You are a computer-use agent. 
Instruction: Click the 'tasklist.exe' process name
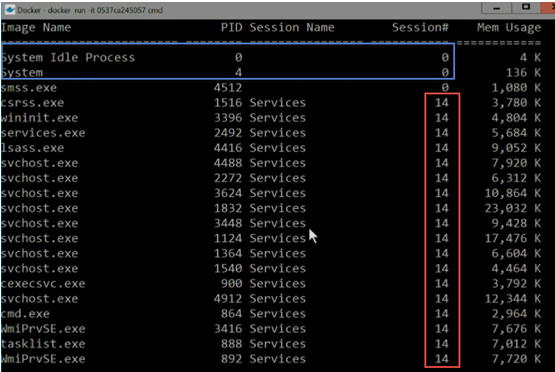pyautogui.click(x=43, y=344)
